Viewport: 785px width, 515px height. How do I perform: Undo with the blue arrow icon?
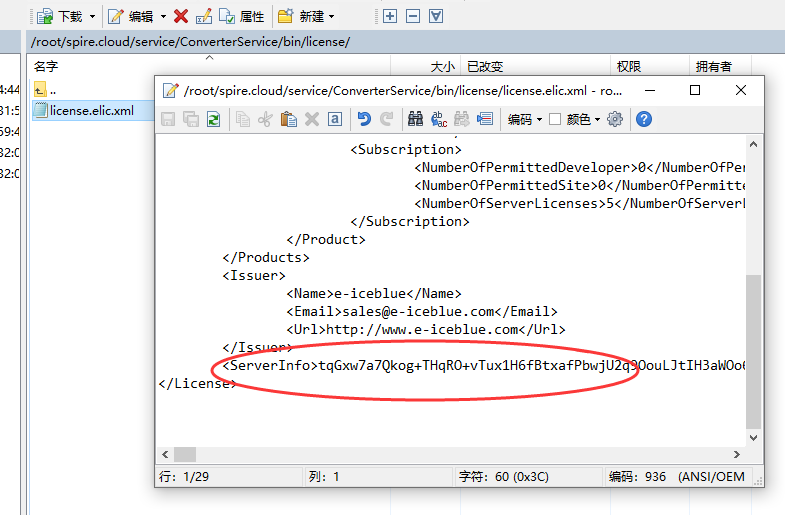(x=364, y=119)
